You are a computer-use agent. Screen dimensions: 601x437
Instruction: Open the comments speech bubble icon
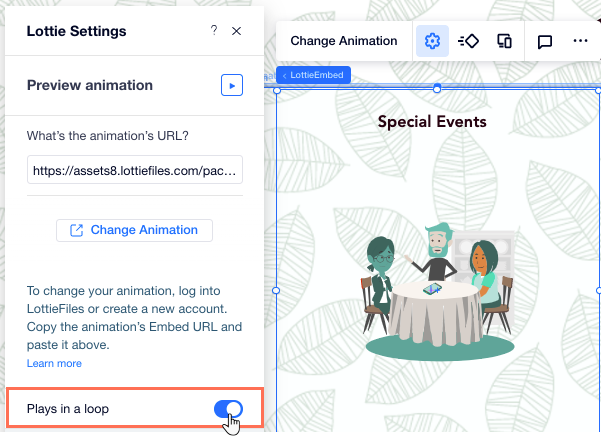tap(545, 41)
